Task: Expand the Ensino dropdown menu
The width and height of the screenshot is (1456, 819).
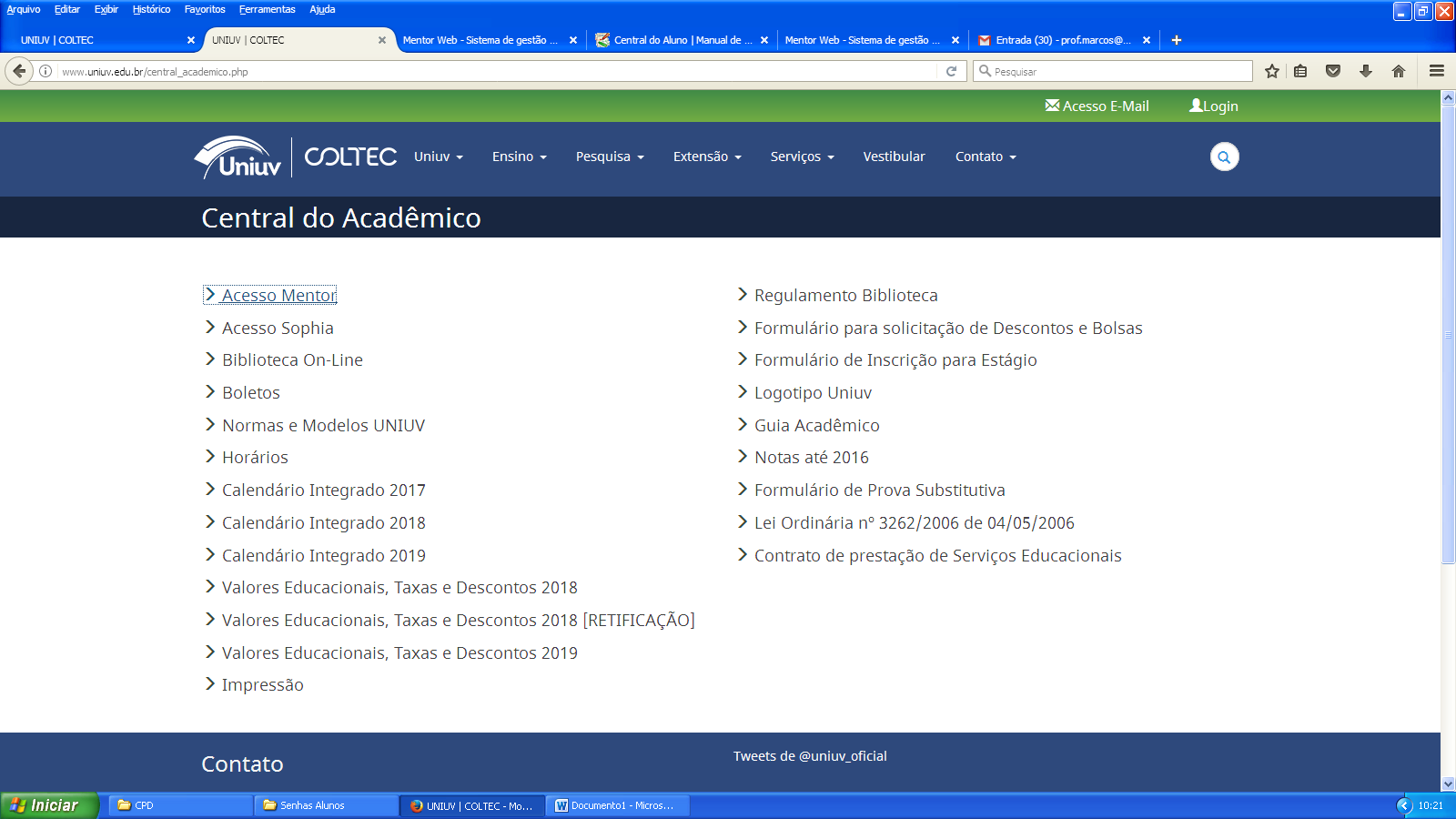Action: pos(519,157)
